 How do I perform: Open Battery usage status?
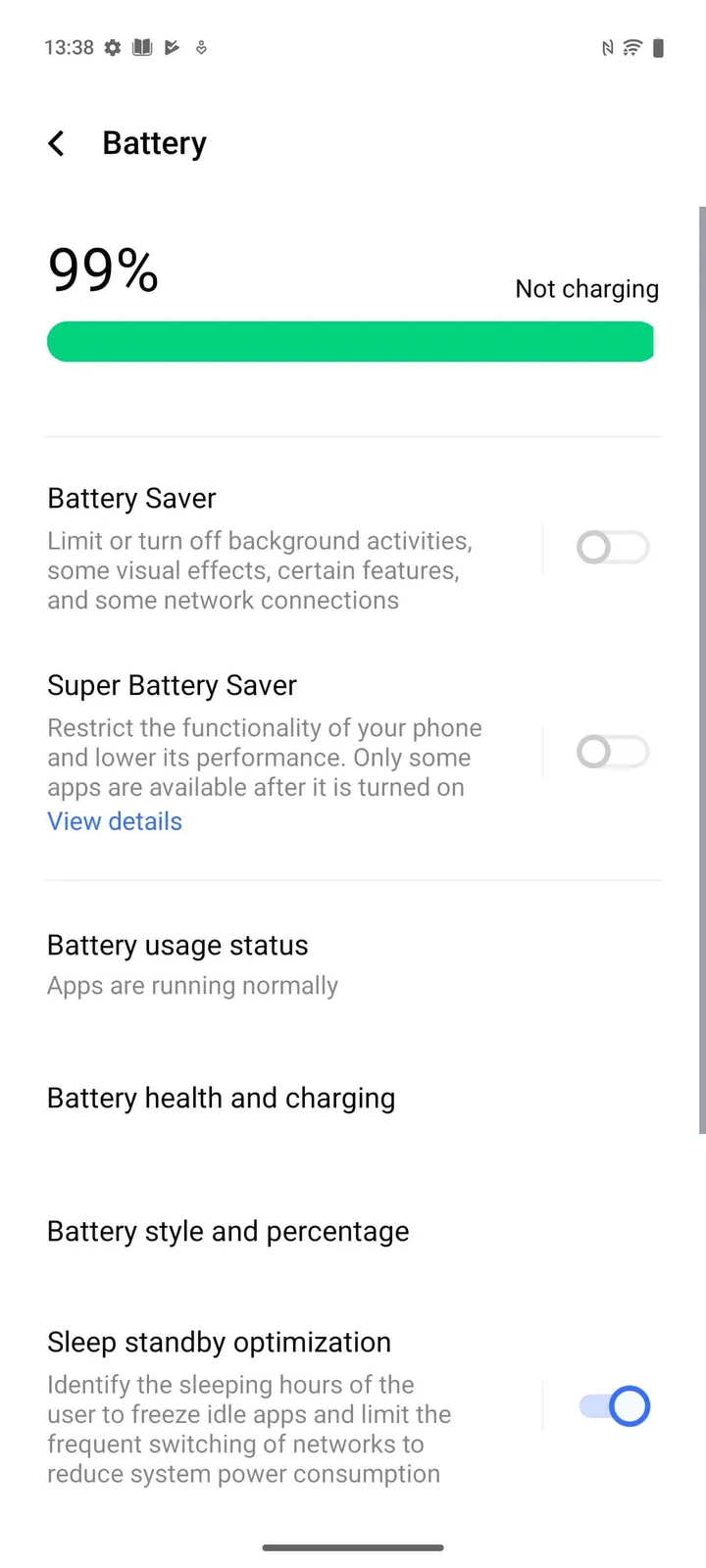click(x=192, y=963)
